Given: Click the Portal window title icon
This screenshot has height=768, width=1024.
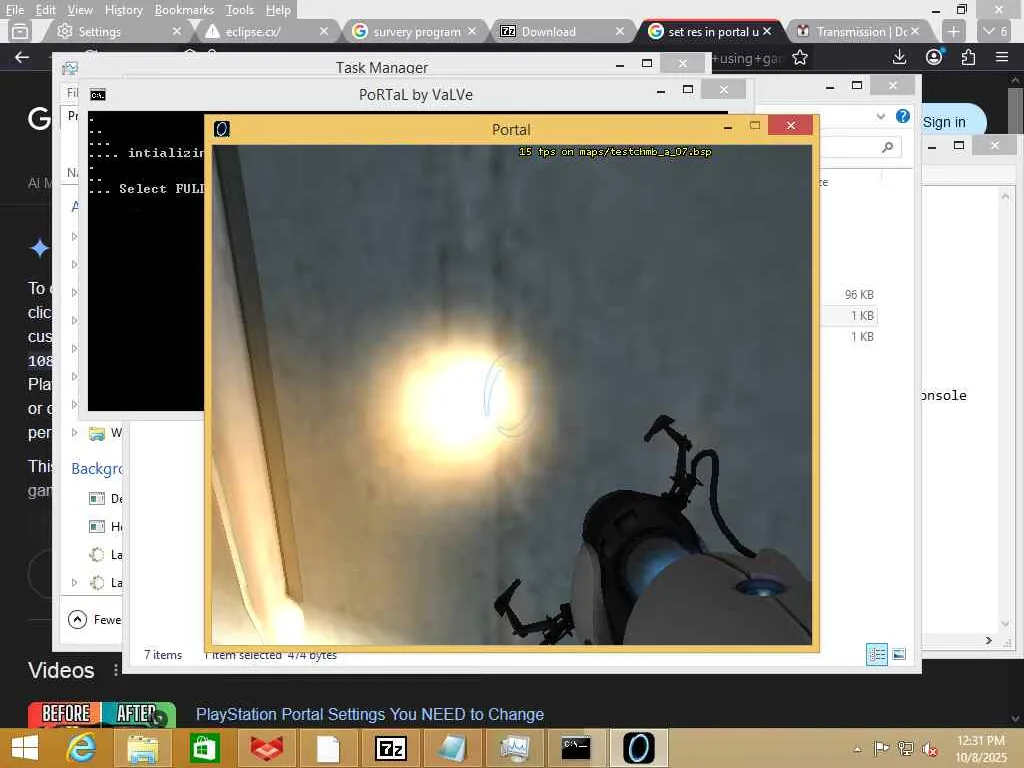Looking at the screenshot, I should pyautogui.click(x=222, y=129).
